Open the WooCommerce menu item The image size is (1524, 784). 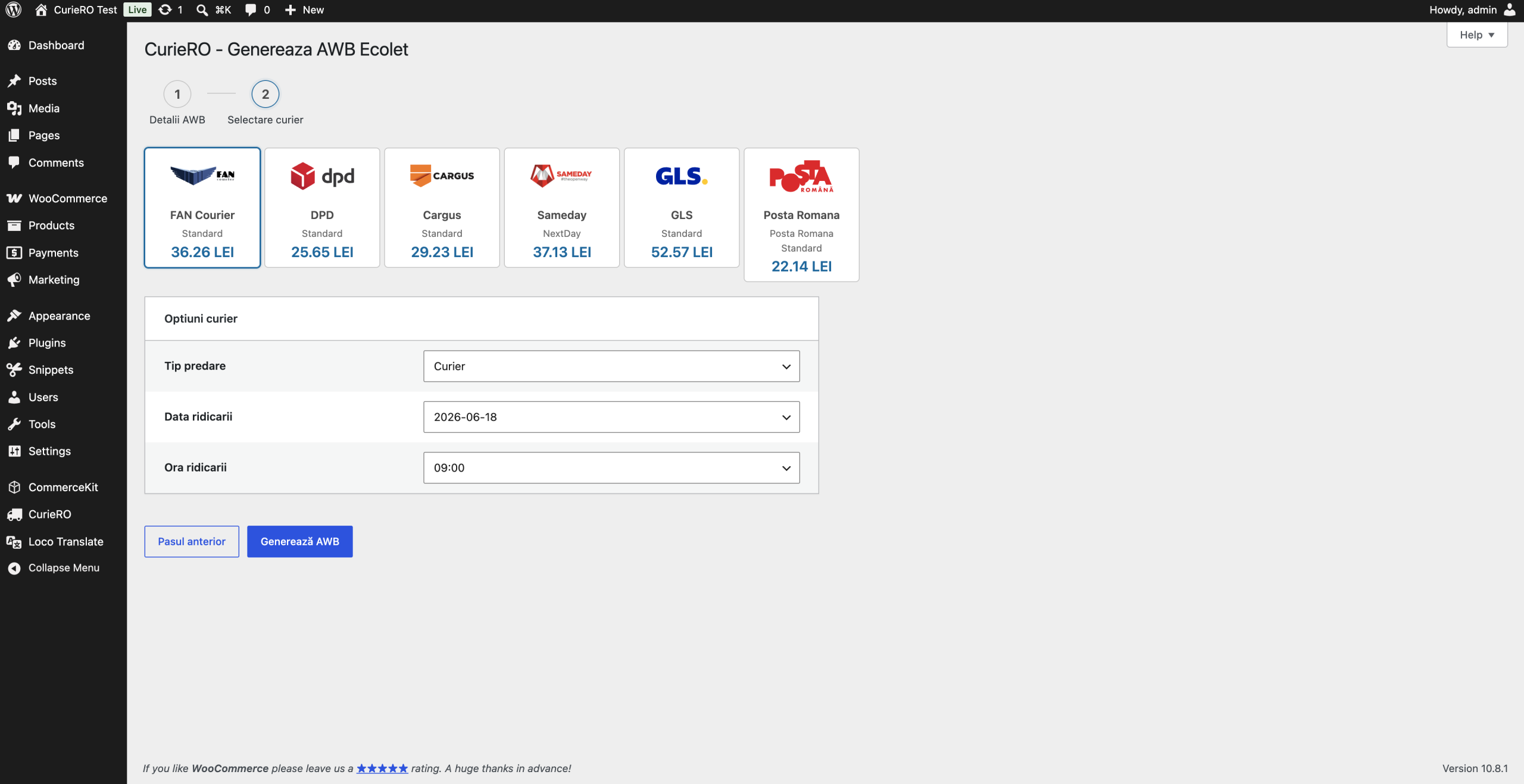63,198
